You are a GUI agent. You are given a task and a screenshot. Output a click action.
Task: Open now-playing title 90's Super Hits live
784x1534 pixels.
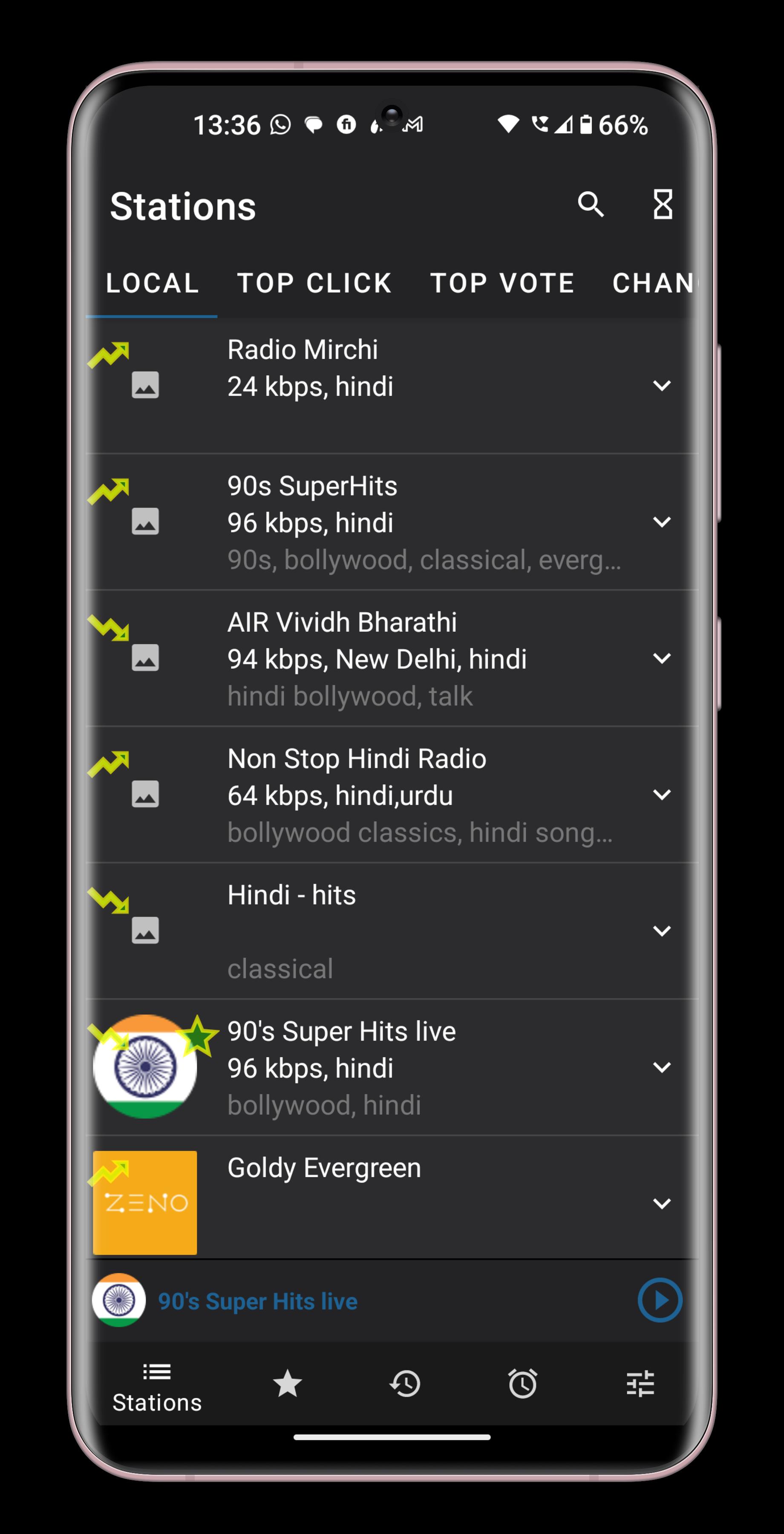pyautogui.click(x=258, y=1302)
